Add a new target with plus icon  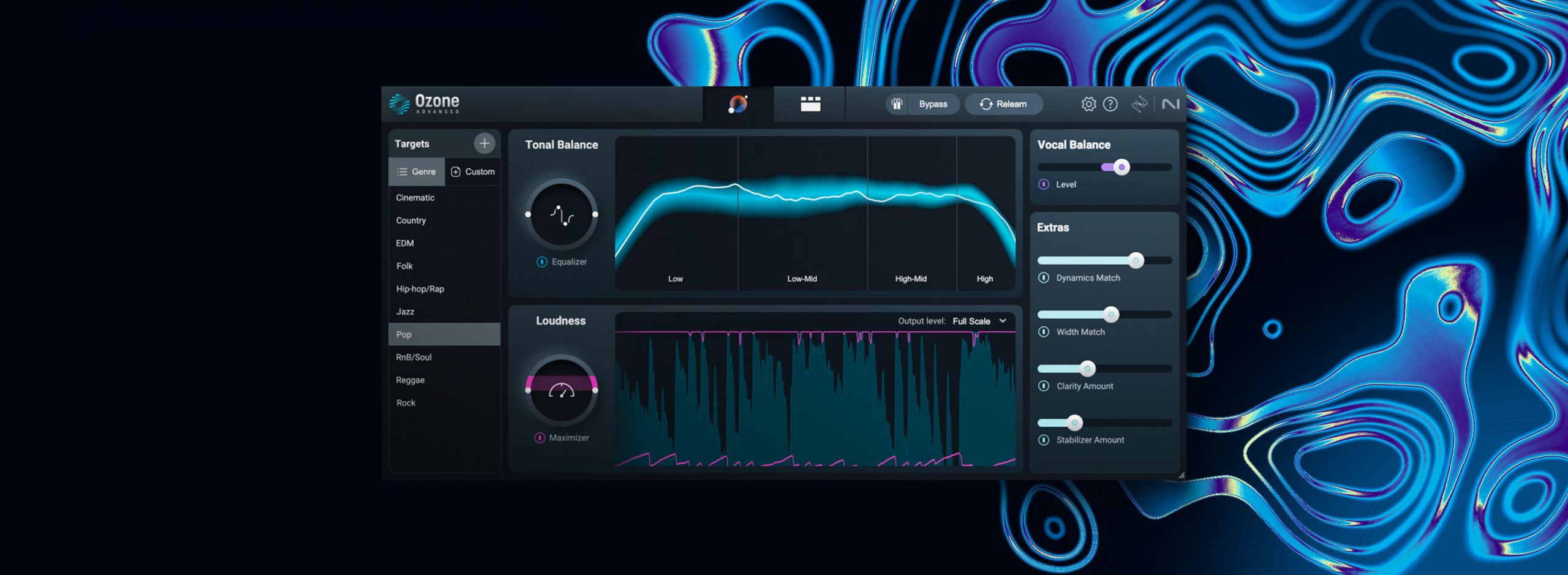point(484,143)
